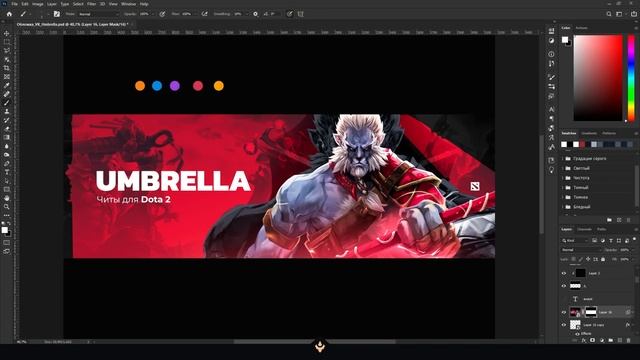The height and width of the screenshot is (360, 640).
Task: Select the Eyedropper tool
Action: [x=7, y=85]
